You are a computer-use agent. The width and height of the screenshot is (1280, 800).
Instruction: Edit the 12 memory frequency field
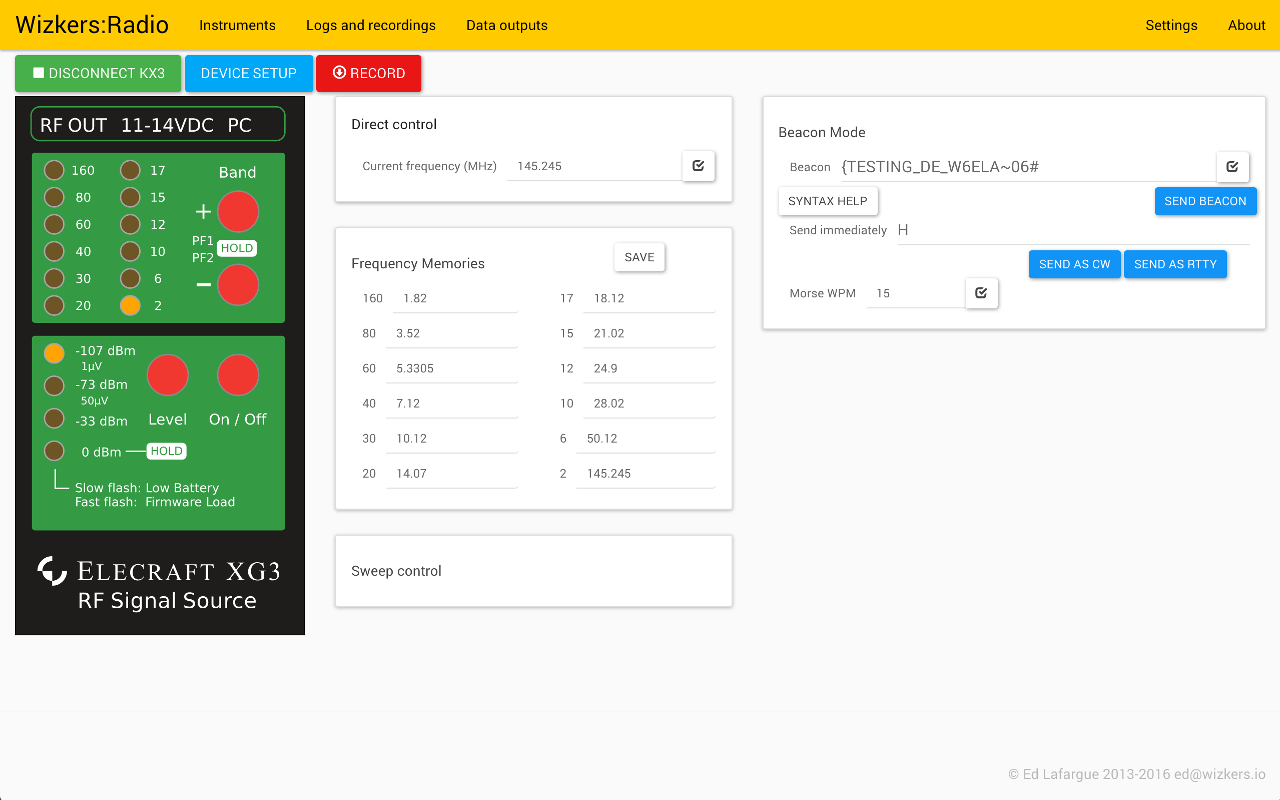coord(649,368)
